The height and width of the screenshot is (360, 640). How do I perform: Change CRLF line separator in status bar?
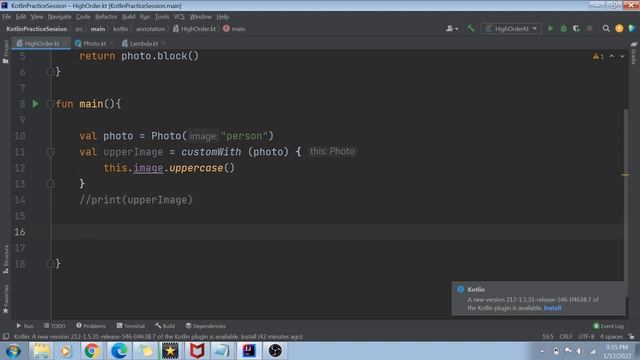point(566,337)
